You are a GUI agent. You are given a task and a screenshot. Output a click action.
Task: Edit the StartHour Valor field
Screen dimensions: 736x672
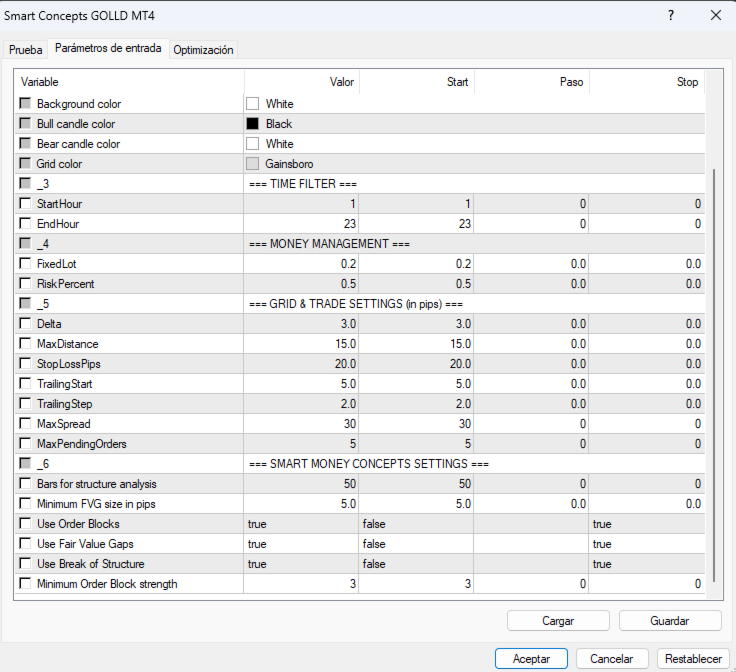click(x=301, y=204)
